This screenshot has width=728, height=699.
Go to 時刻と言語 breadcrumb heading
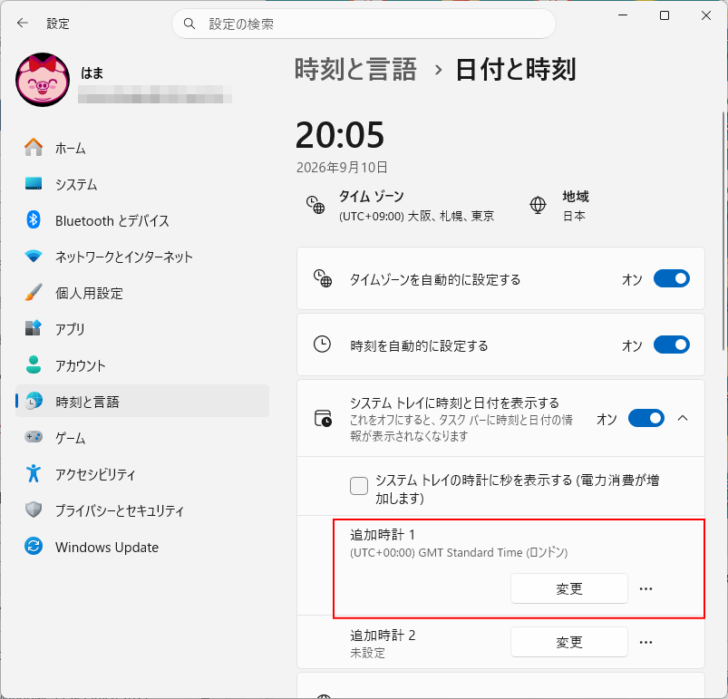(356, 70)
